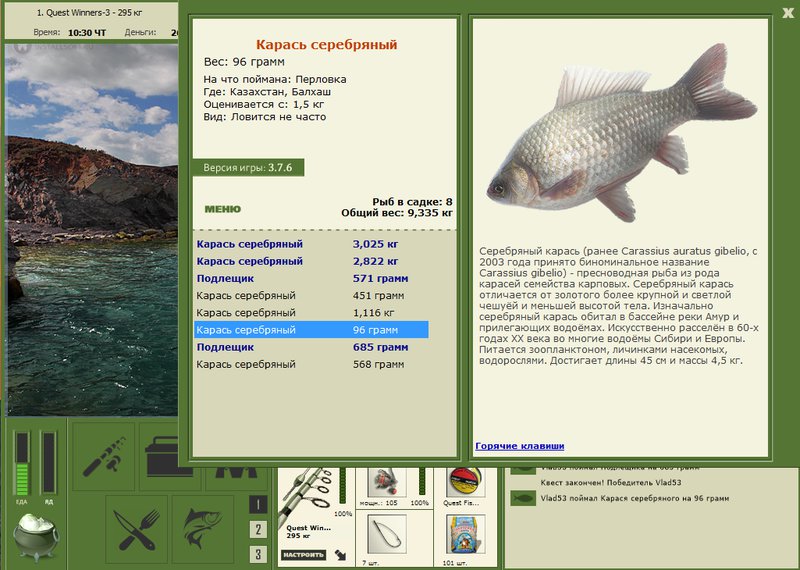Open the knife and fork food icon
Screen dimensions: 800x570
pos(136,529)
